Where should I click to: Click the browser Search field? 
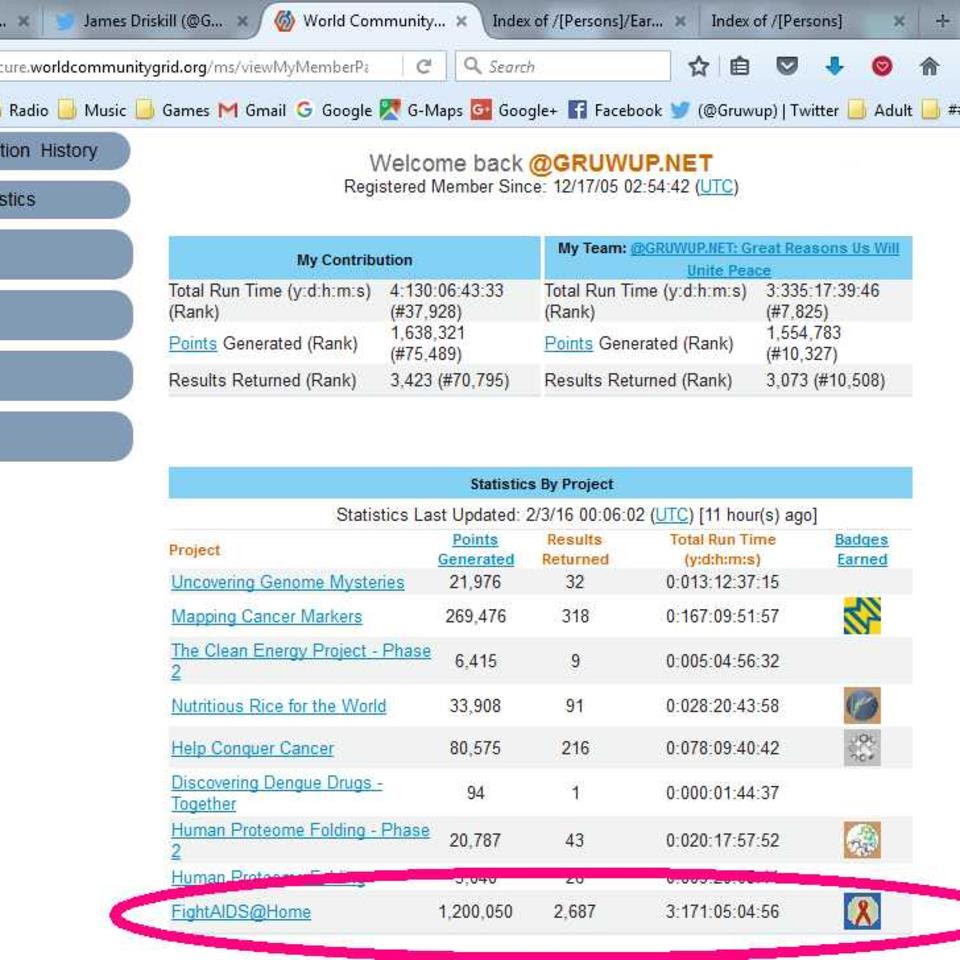[563, 66]
